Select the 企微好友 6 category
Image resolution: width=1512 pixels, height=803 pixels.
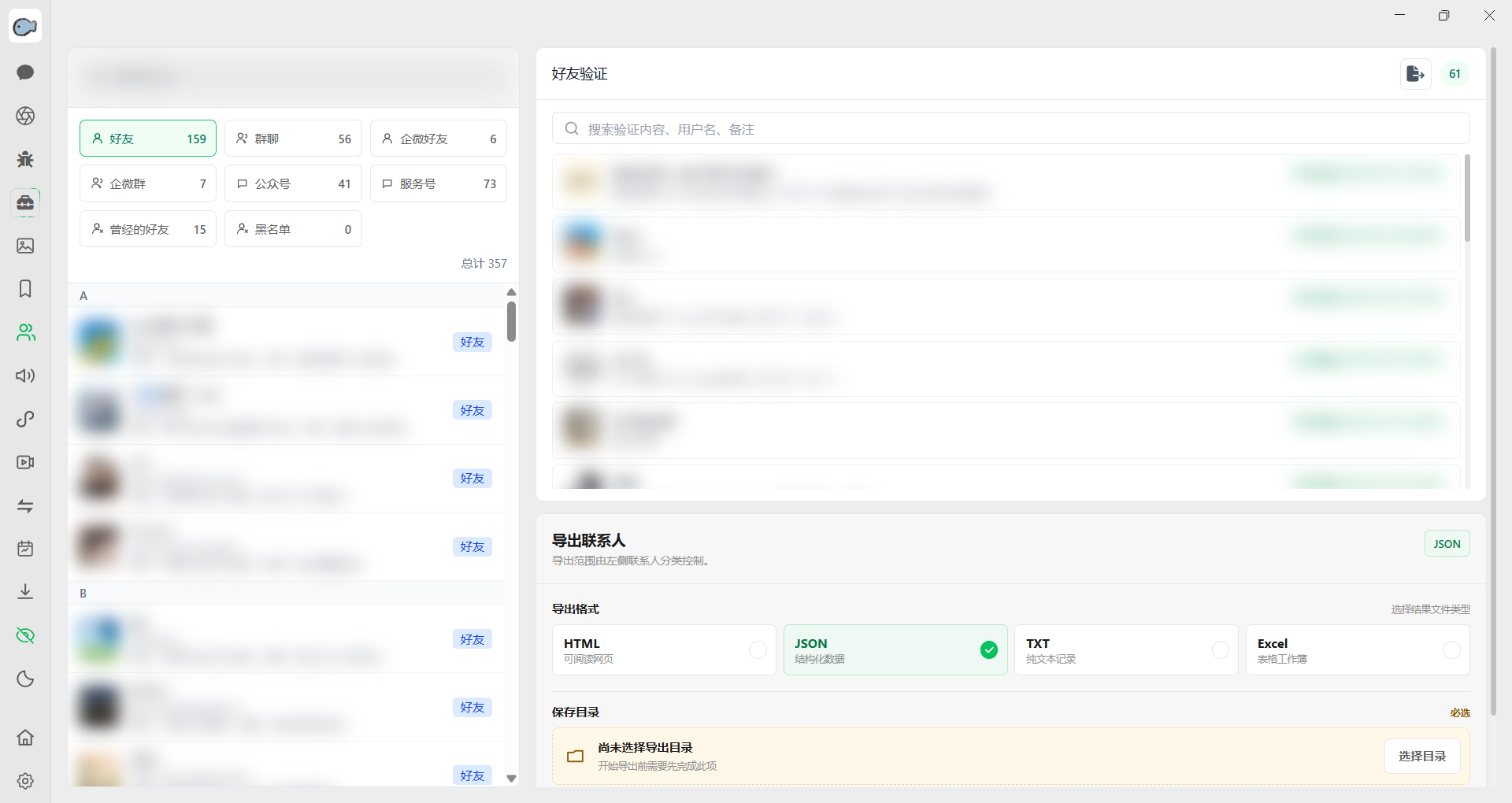click(x=439, y=139)
